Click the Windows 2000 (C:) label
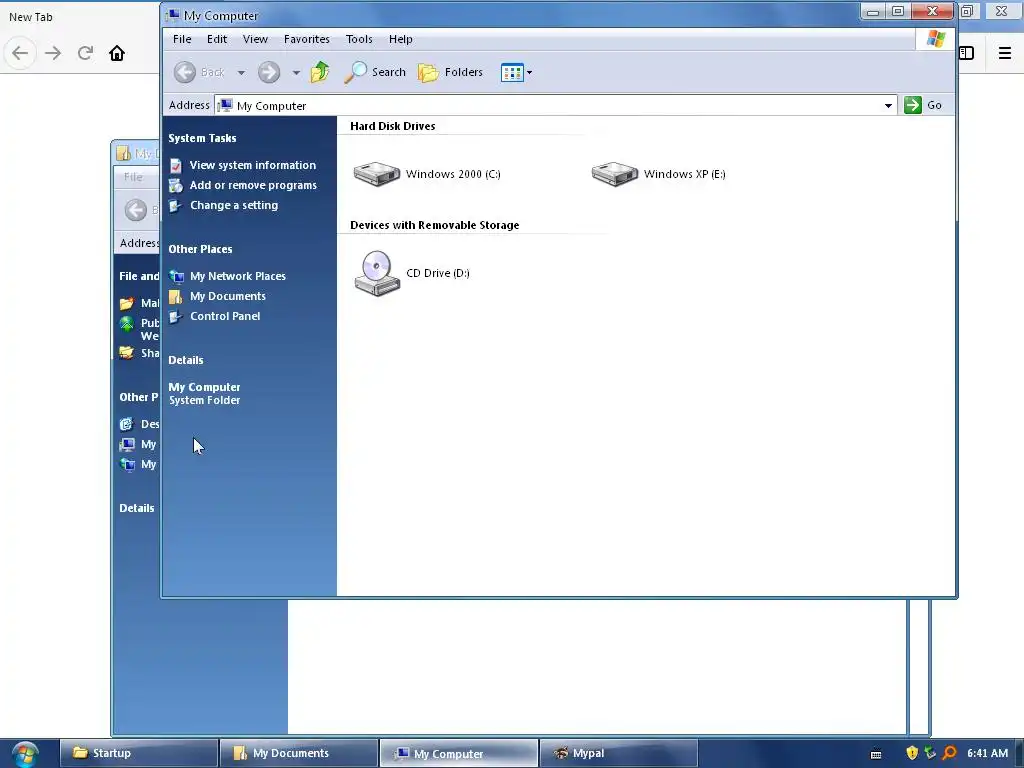This screenshot has width=1024, height=768. (453, 174)
